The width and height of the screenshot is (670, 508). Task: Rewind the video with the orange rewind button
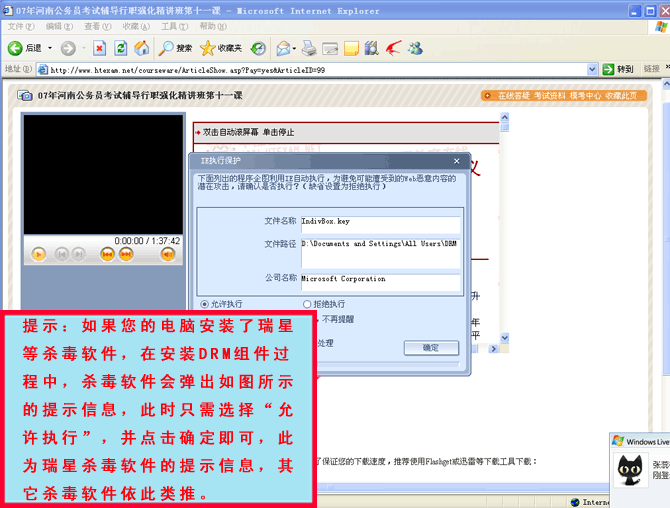tap(107, 254)
